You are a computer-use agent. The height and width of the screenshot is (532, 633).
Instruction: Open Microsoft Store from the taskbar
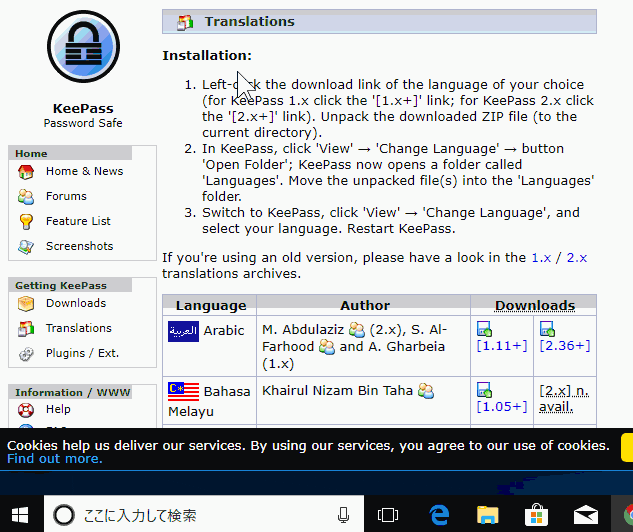coord(537,515)
